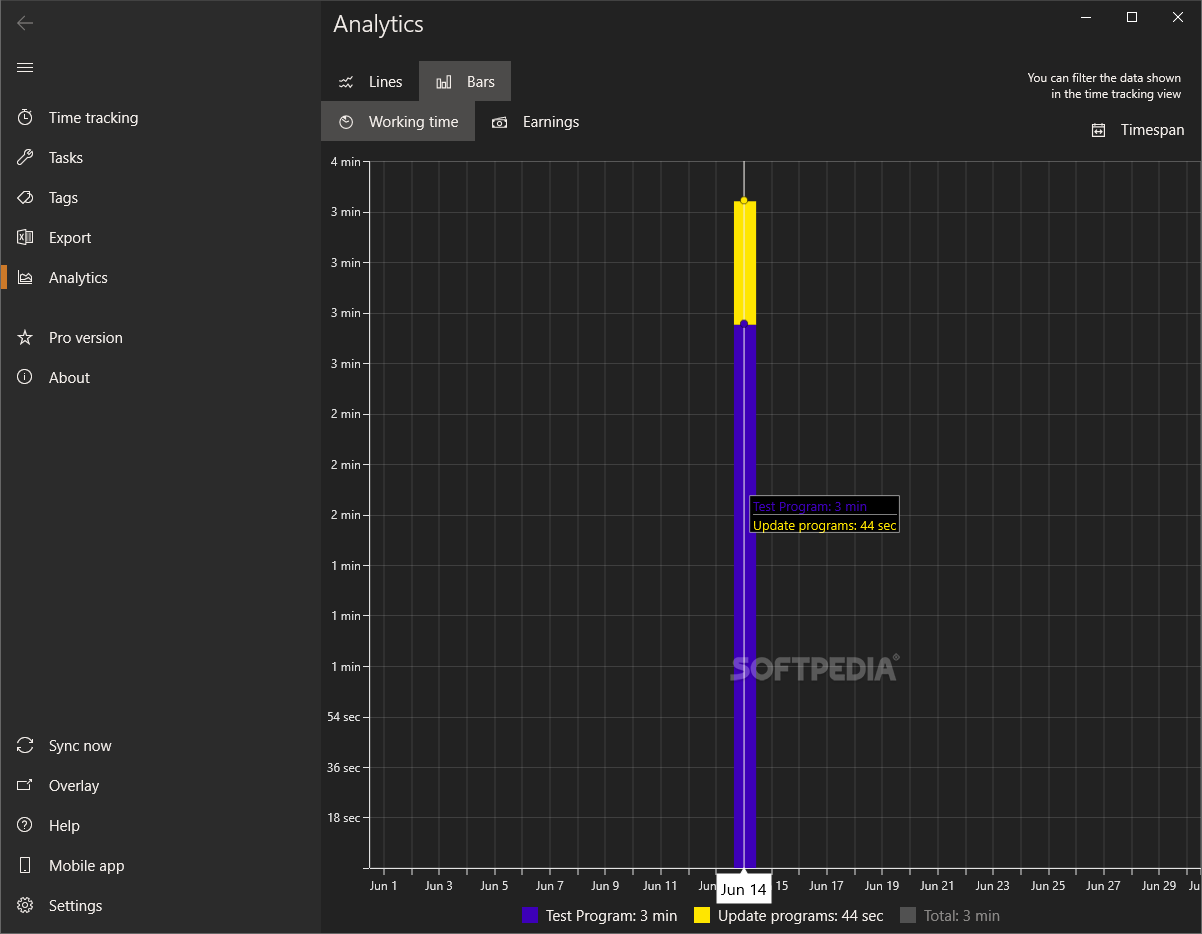Select the Working time tab
1202x934 pixels.
point(398,121)
